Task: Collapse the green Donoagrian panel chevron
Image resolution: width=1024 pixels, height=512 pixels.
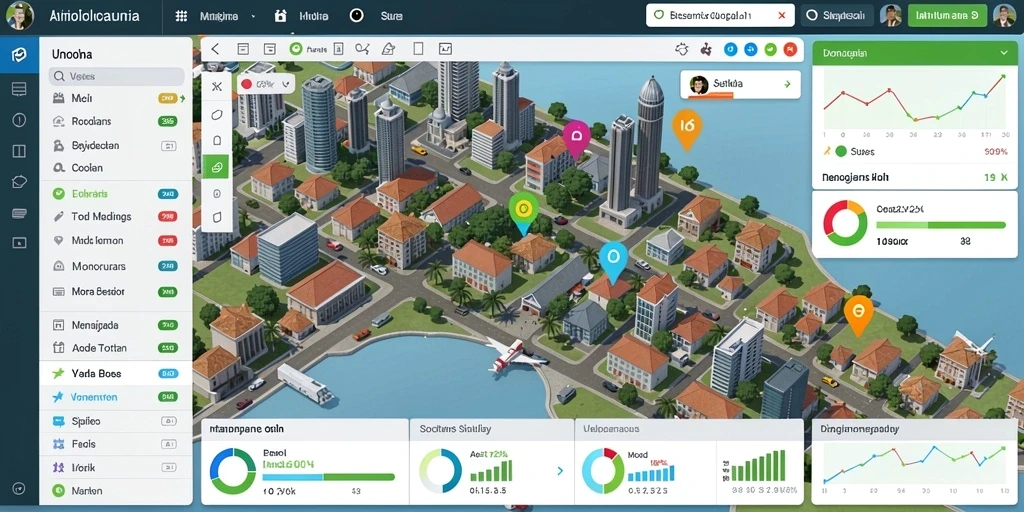Action: 1004,53
